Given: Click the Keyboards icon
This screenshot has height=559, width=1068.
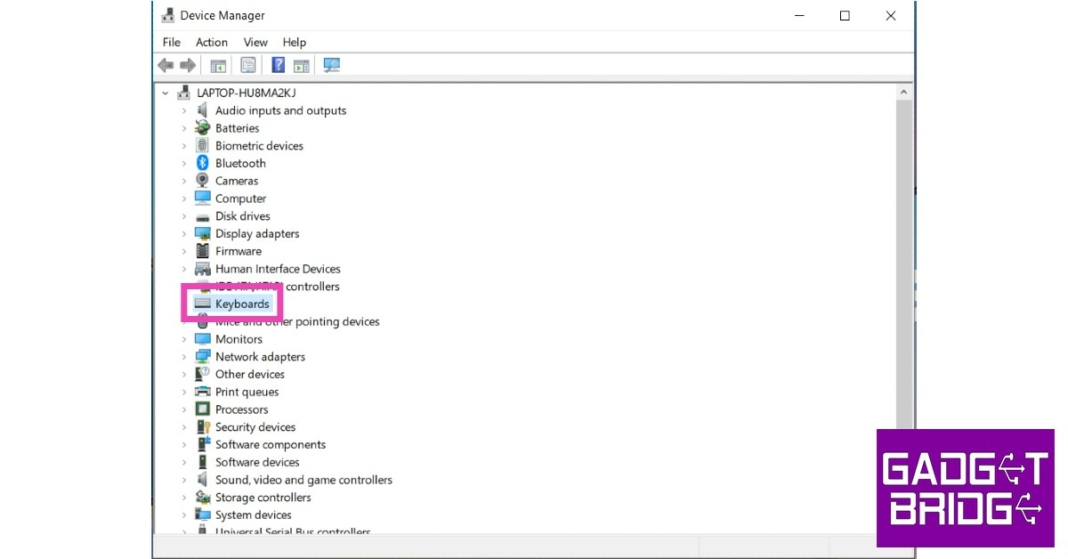Looking at the screenshot, I should (202, 304).
